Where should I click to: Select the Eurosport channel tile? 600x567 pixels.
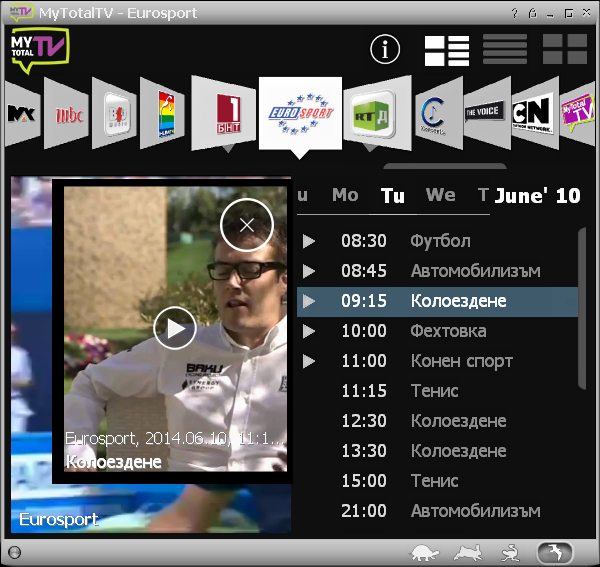(x=300, y=114)
